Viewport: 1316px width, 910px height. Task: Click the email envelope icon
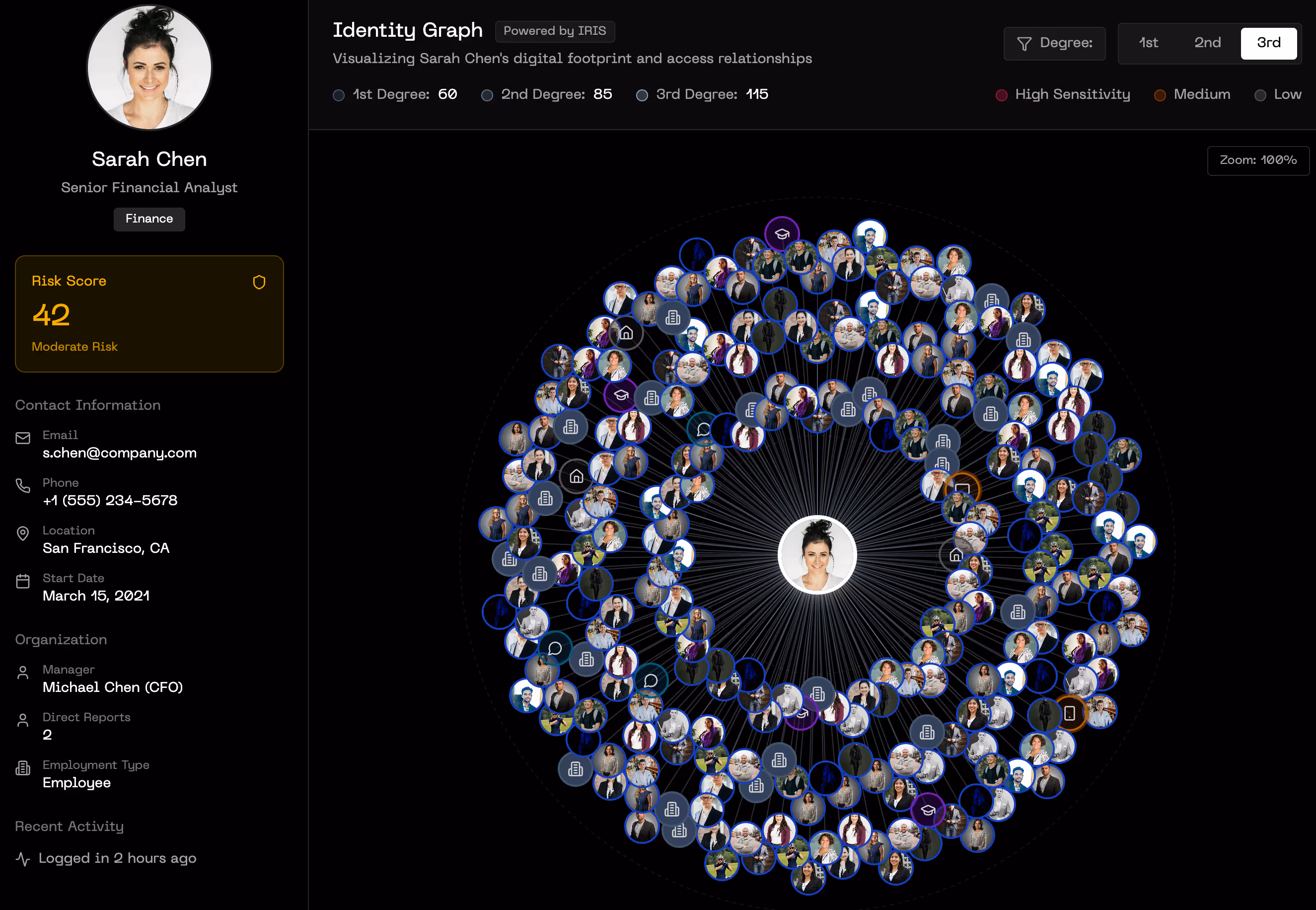pos(23,438)
